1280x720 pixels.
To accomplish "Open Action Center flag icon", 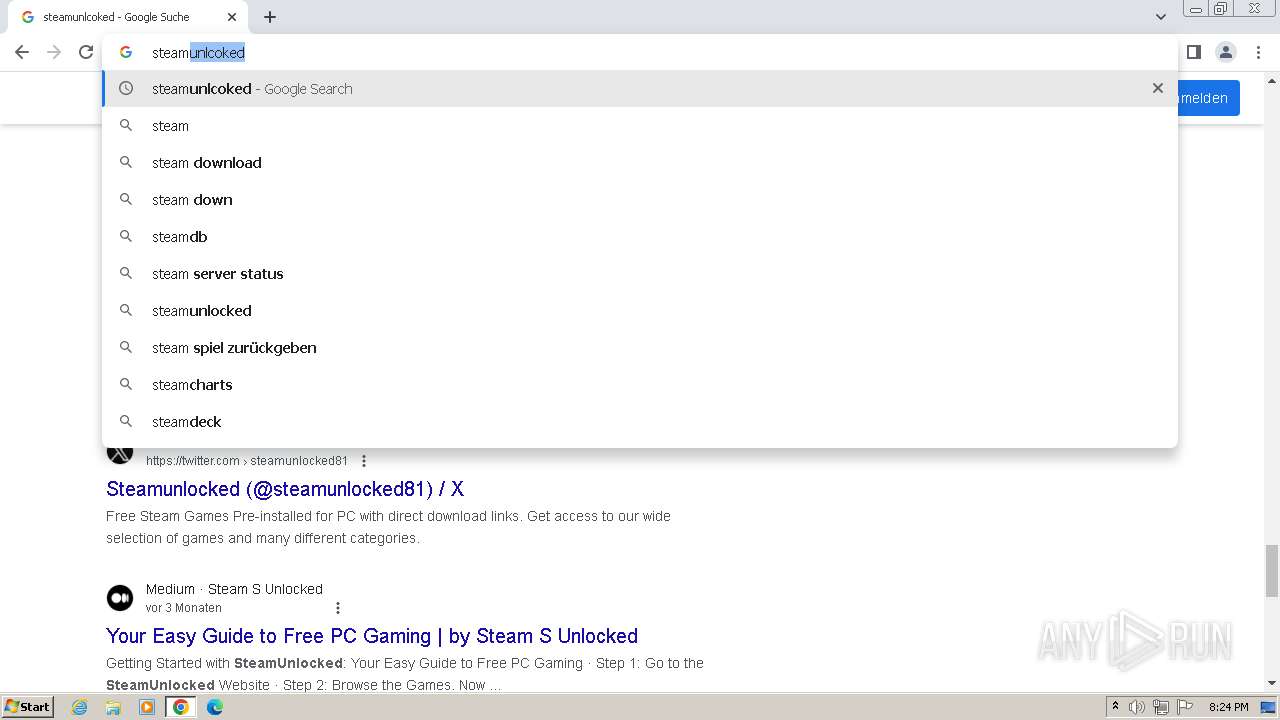I will [1184, 707].
